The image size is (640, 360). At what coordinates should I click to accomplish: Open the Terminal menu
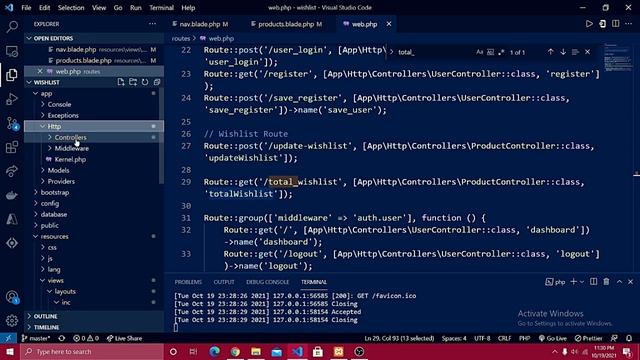tap(161, 8)
